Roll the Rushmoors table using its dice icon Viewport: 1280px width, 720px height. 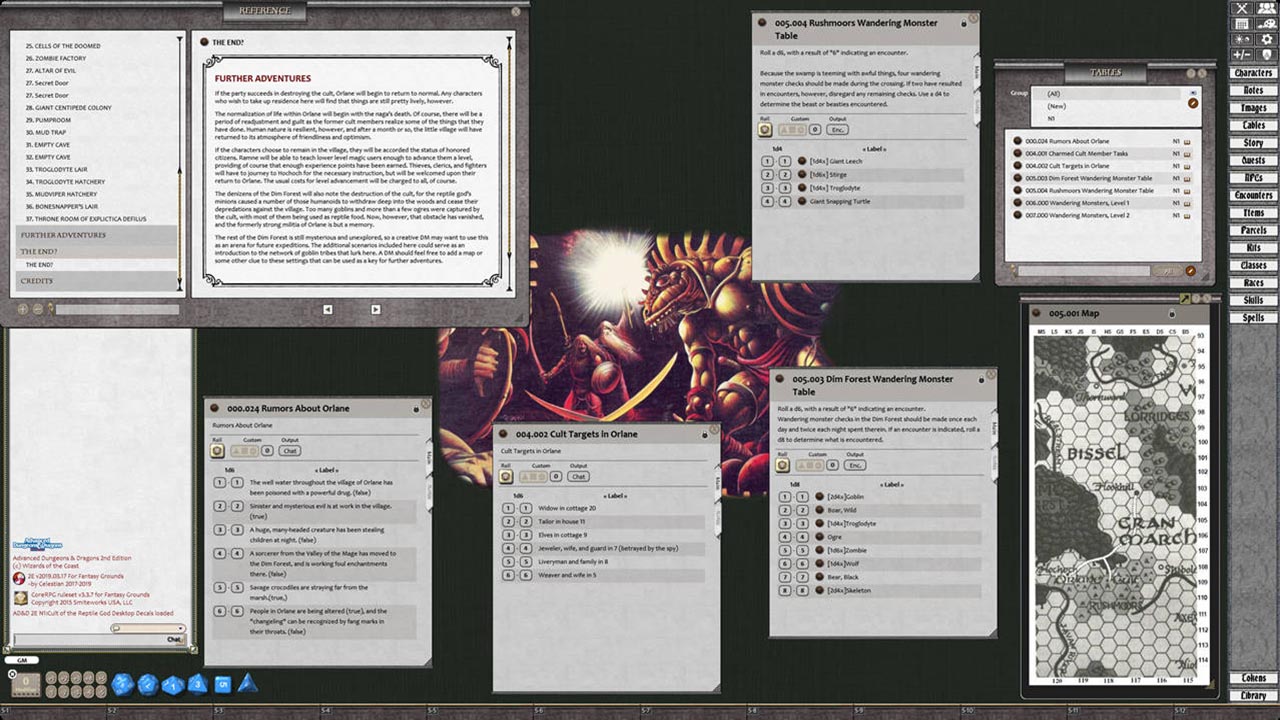765,129
